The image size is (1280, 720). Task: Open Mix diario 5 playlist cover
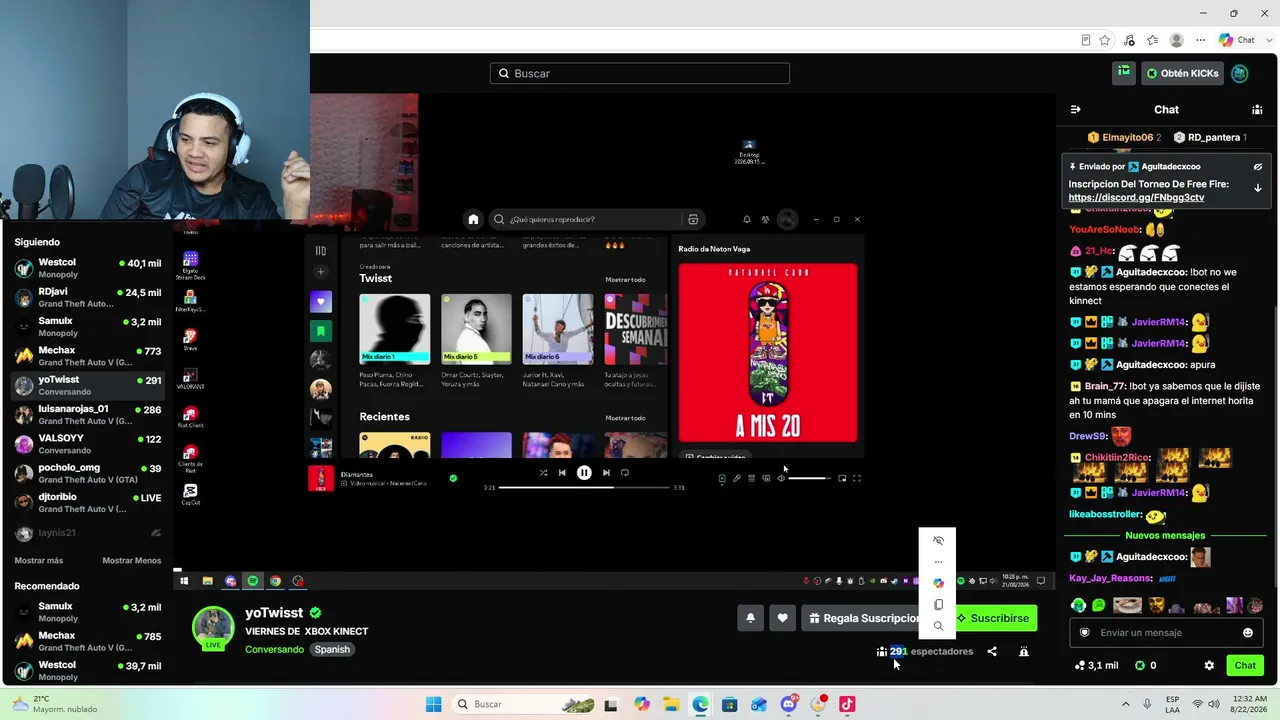(476, 329)
